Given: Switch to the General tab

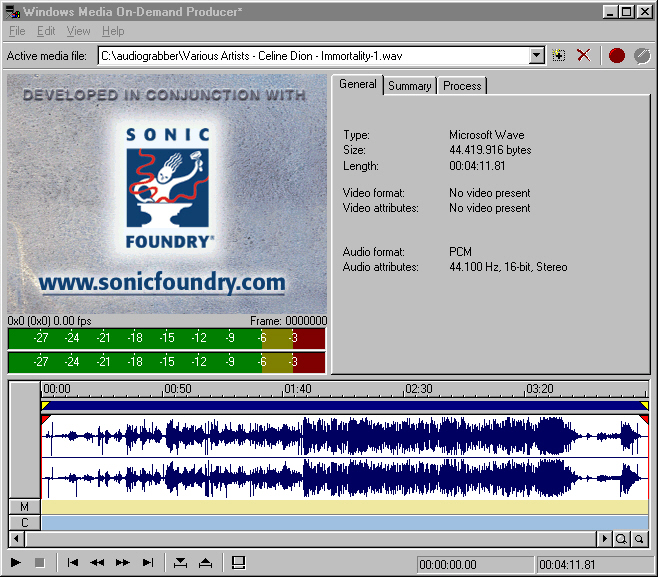Looking at the screenshot, I should click(x=358, y=84).
